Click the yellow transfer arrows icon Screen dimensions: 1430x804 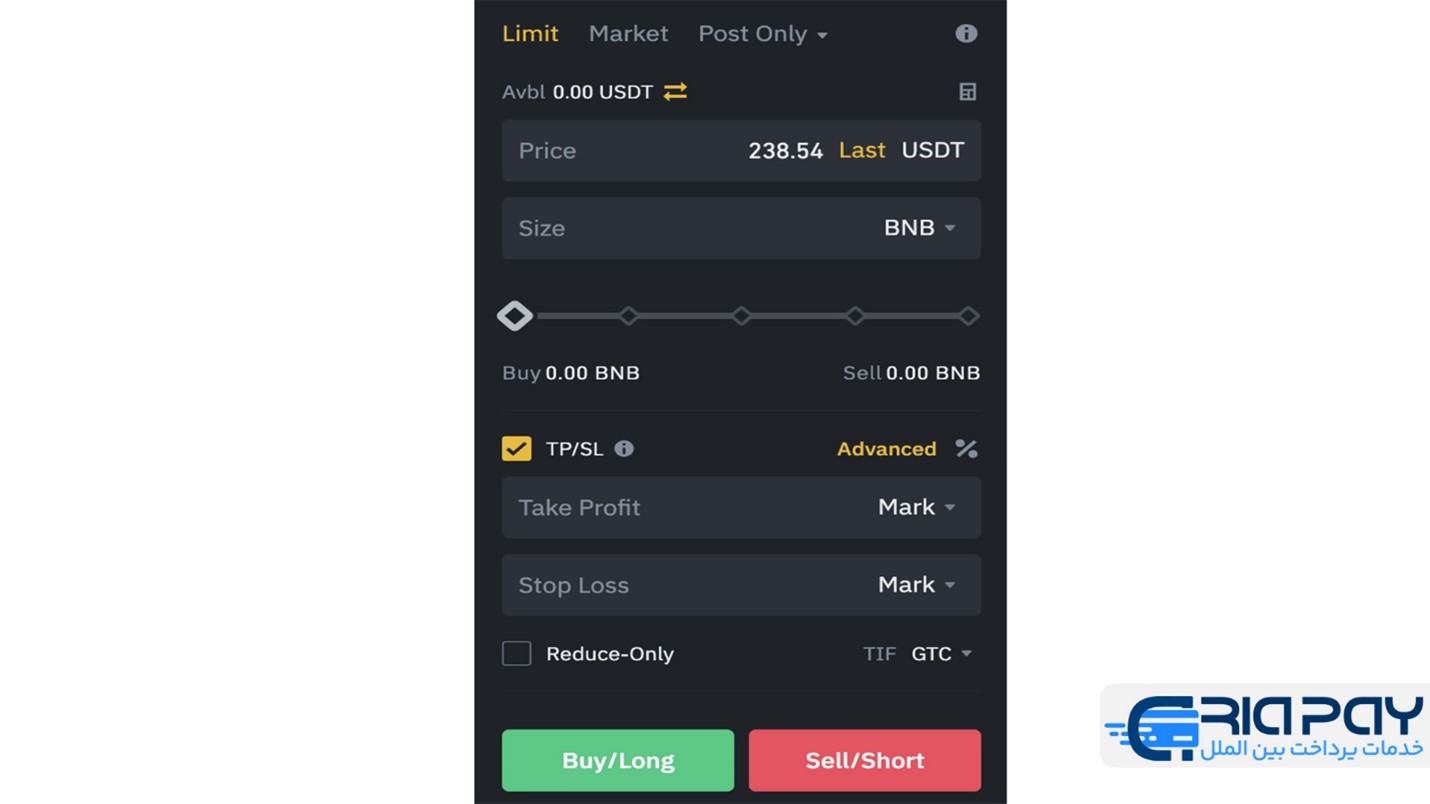[x=675, y=91]
